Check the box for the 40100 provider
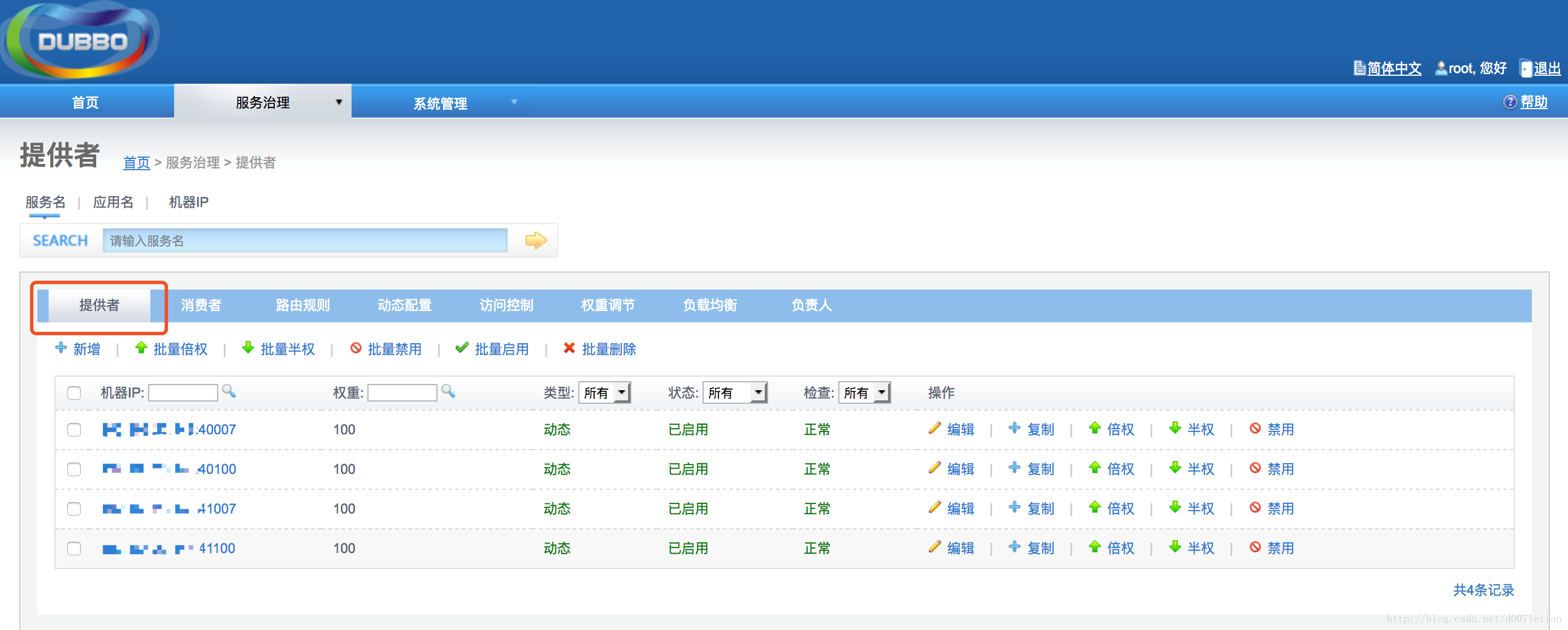The image size is (1568, 630). point(74,469)
